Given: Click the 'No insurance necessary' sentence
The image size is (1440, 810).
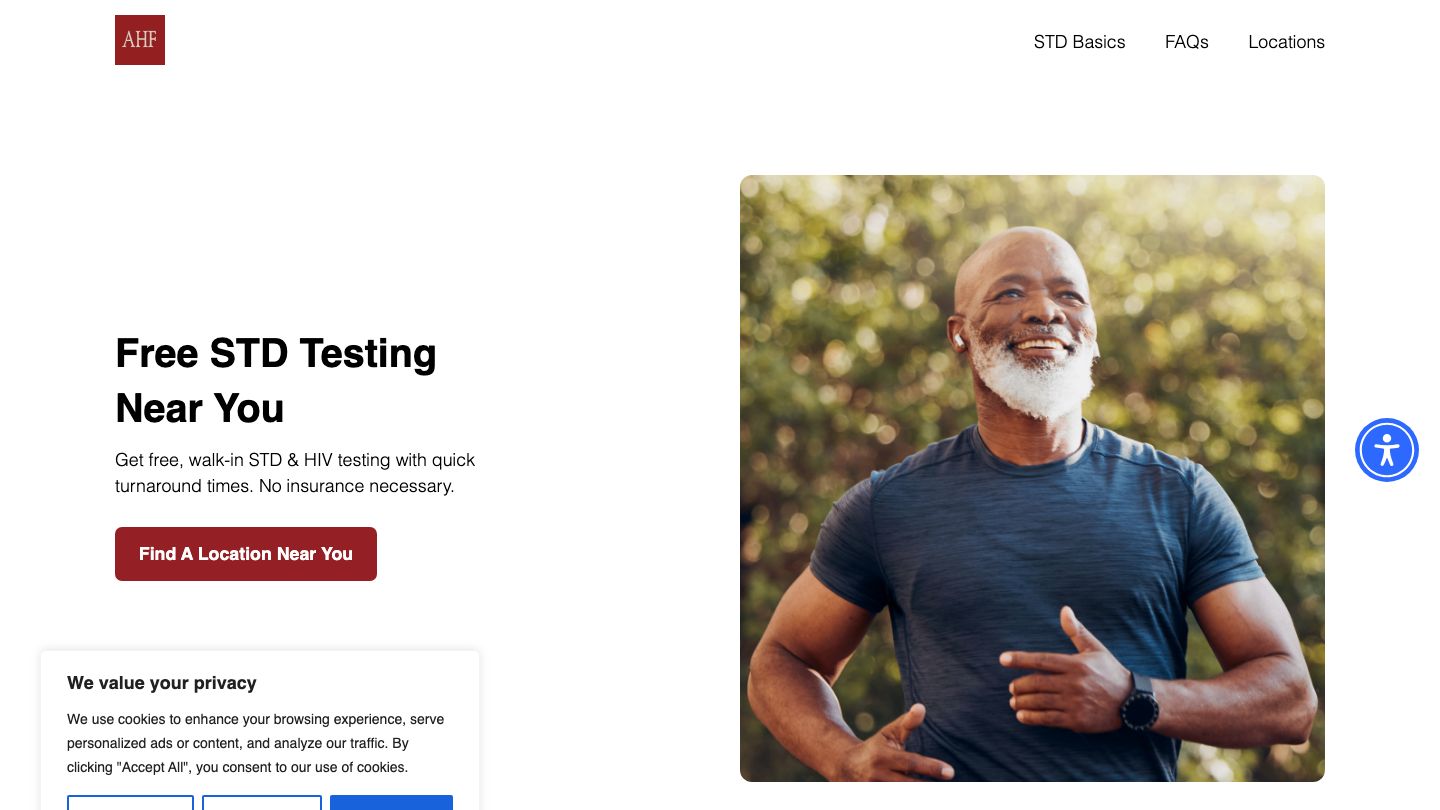Looking at the screenshot, I should [356, 486].
